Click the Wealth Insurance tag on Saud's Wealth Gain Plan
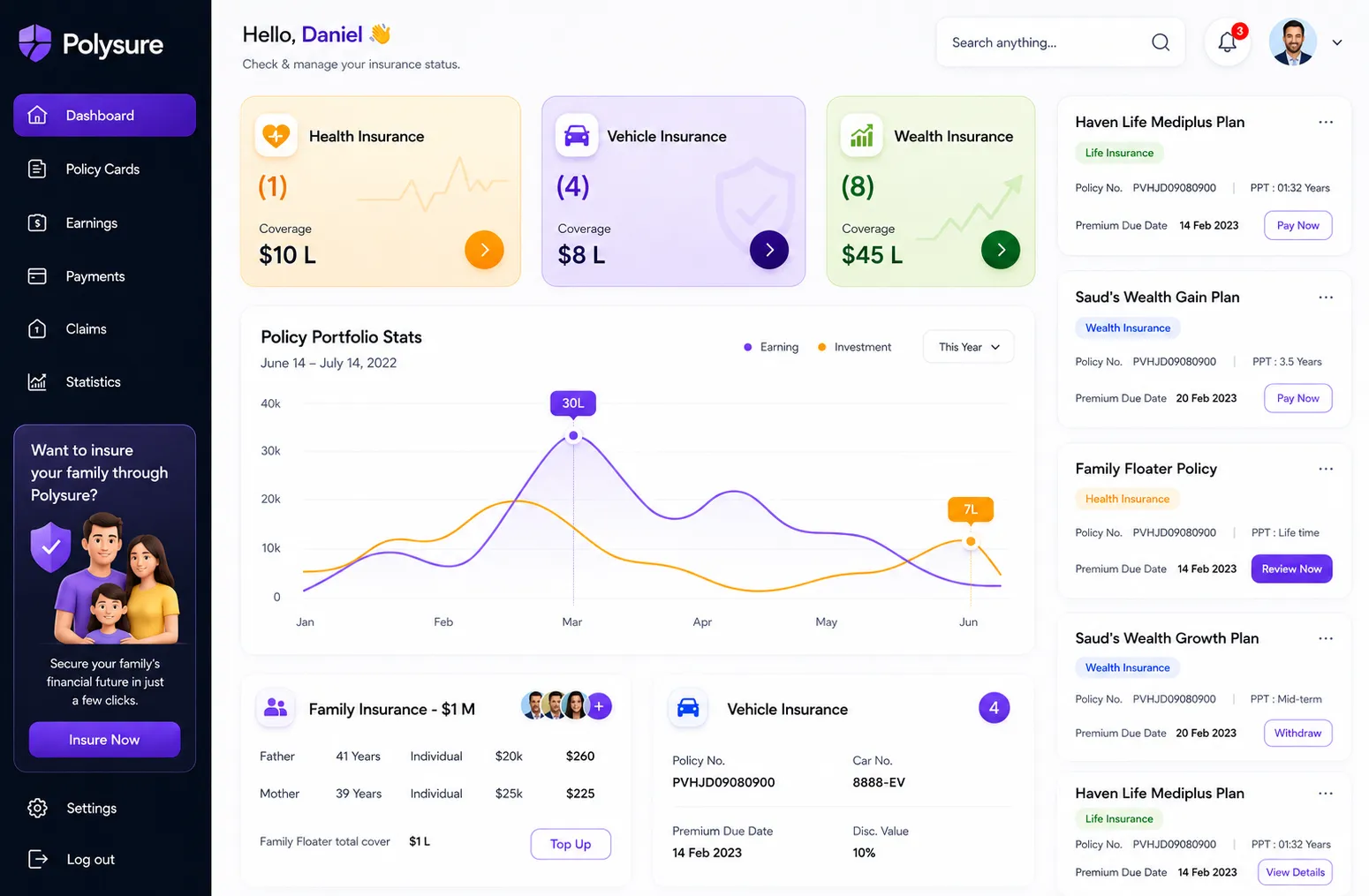The height and width of the screenshot is (896, 1369). click(1128, 328)
